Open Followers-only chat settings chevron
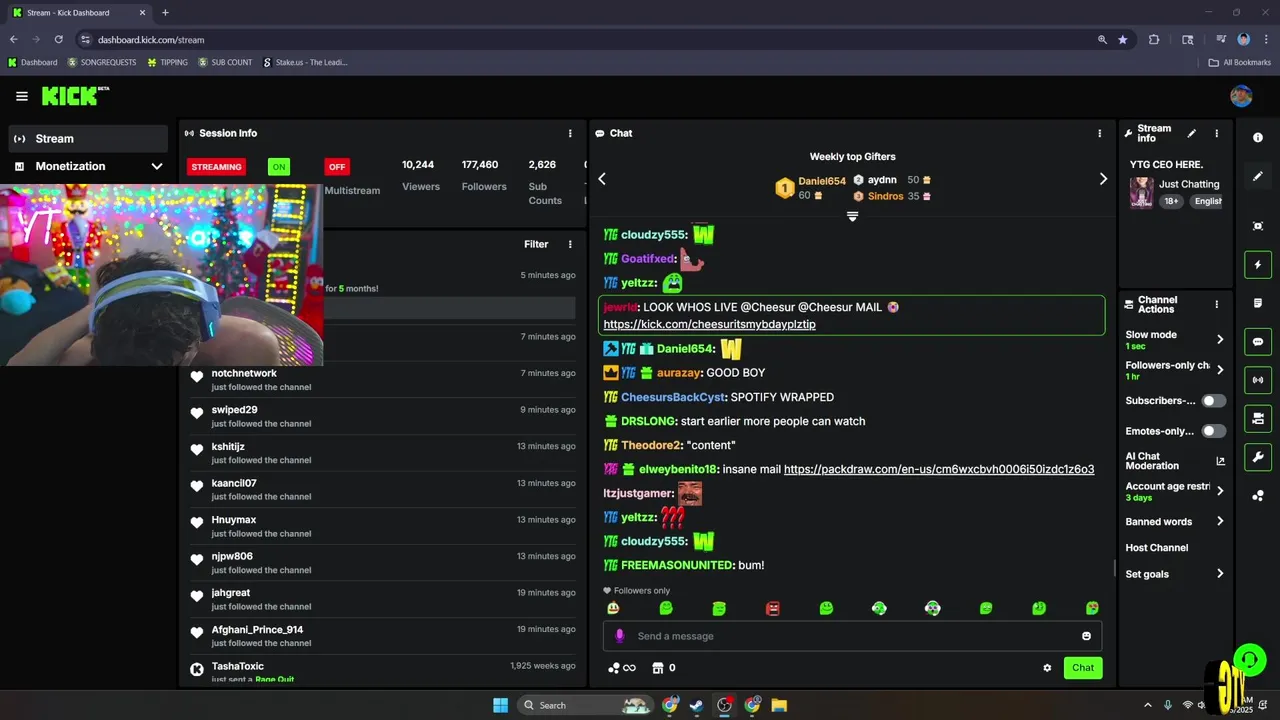The width and height of the screenshot is (1280, 720). tap(1220, 370)
